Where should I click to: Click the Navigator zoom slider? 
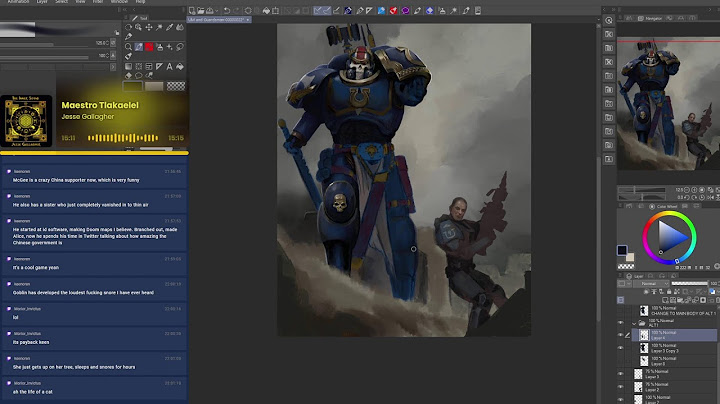[641, 190]
